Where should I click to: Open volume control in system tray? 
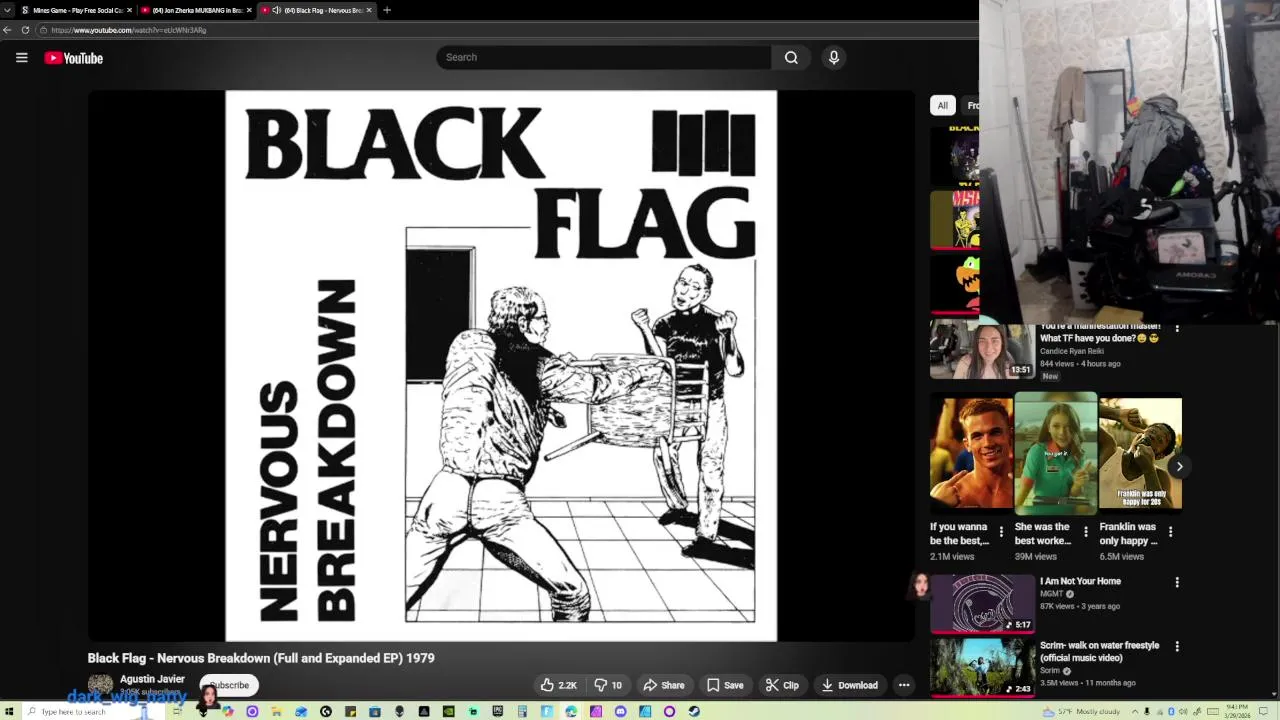(x=1183, y=712)
